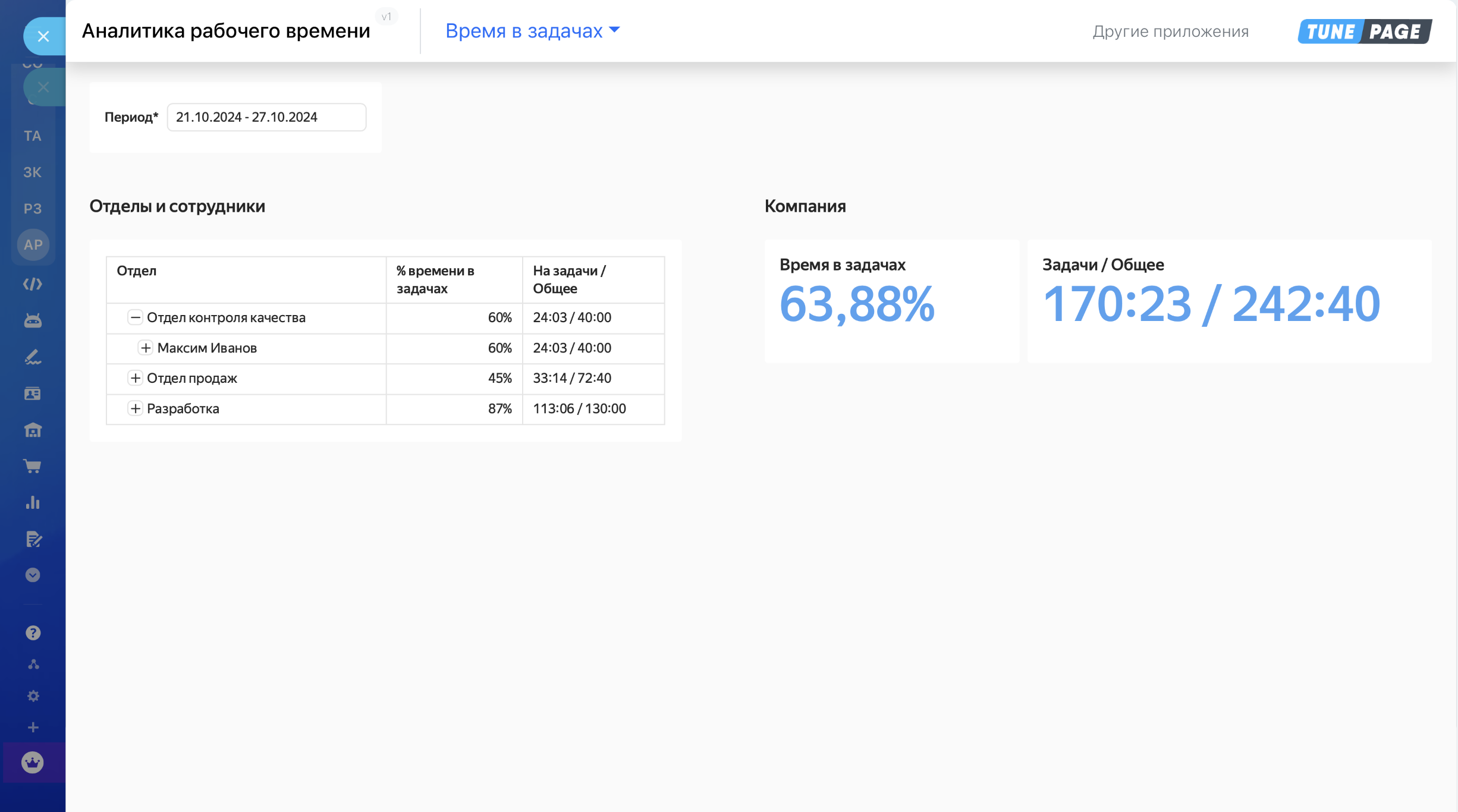The height and width of the screenshot is (812, 1458).
Task: Select the AP sidebar avatar item
Action: [33, 245]
